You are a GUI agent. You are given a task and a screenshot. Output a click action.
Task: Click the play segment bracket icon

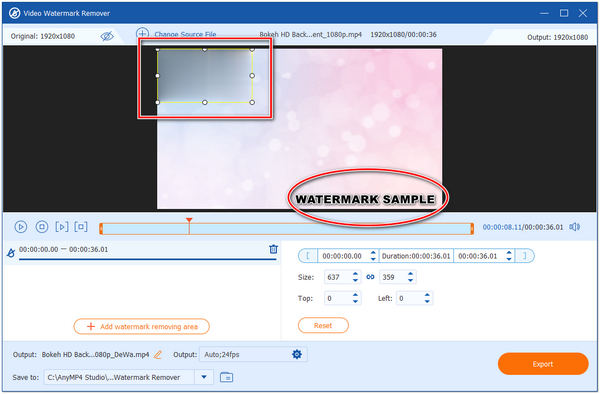point(62,227)
